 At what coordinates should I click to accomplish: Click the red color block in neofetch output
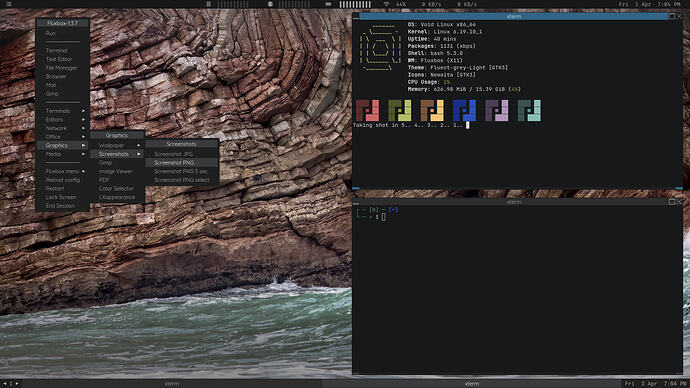[367, 110]
